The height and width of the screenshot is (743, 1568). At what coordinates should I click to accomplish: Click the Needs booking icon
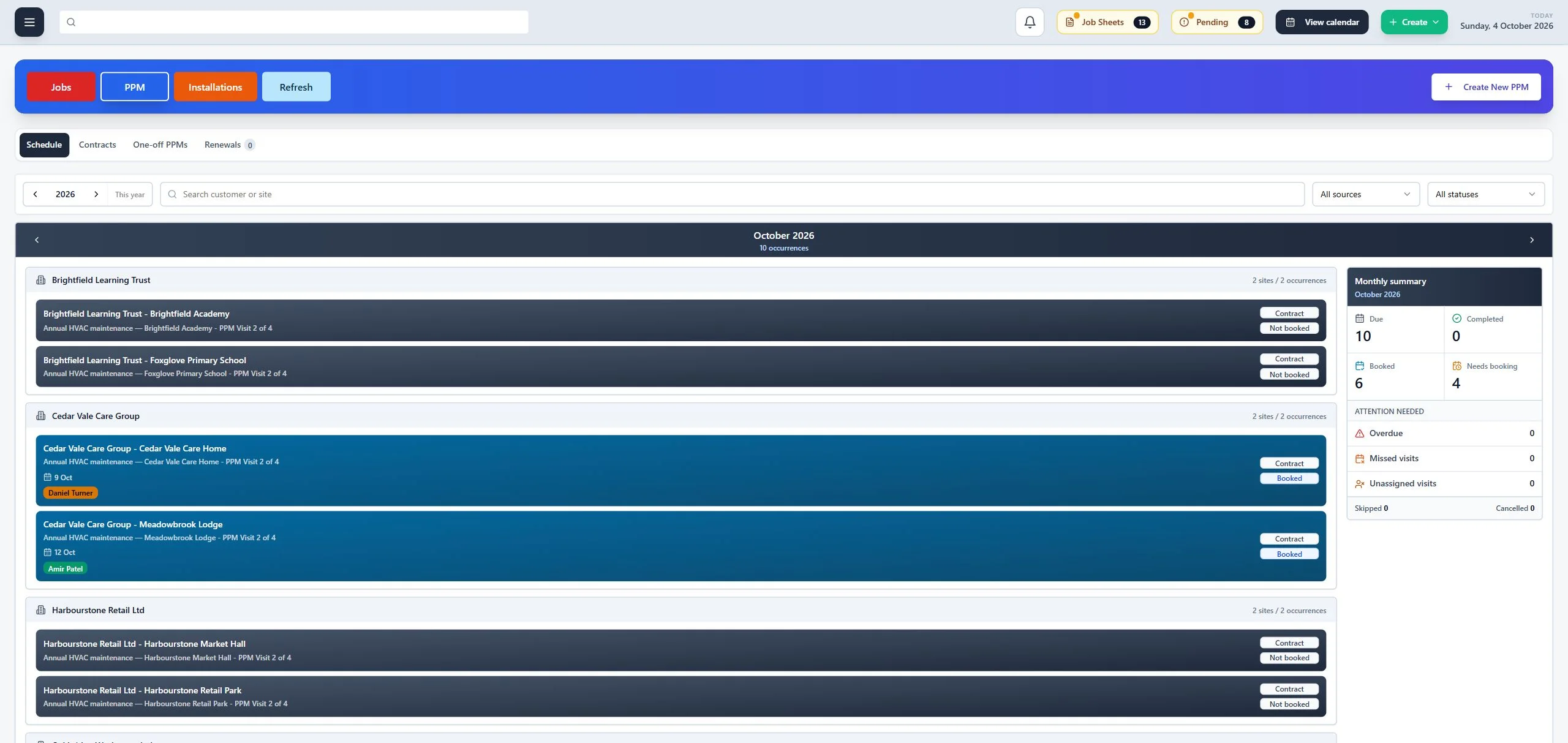(x=1457, y=366)
